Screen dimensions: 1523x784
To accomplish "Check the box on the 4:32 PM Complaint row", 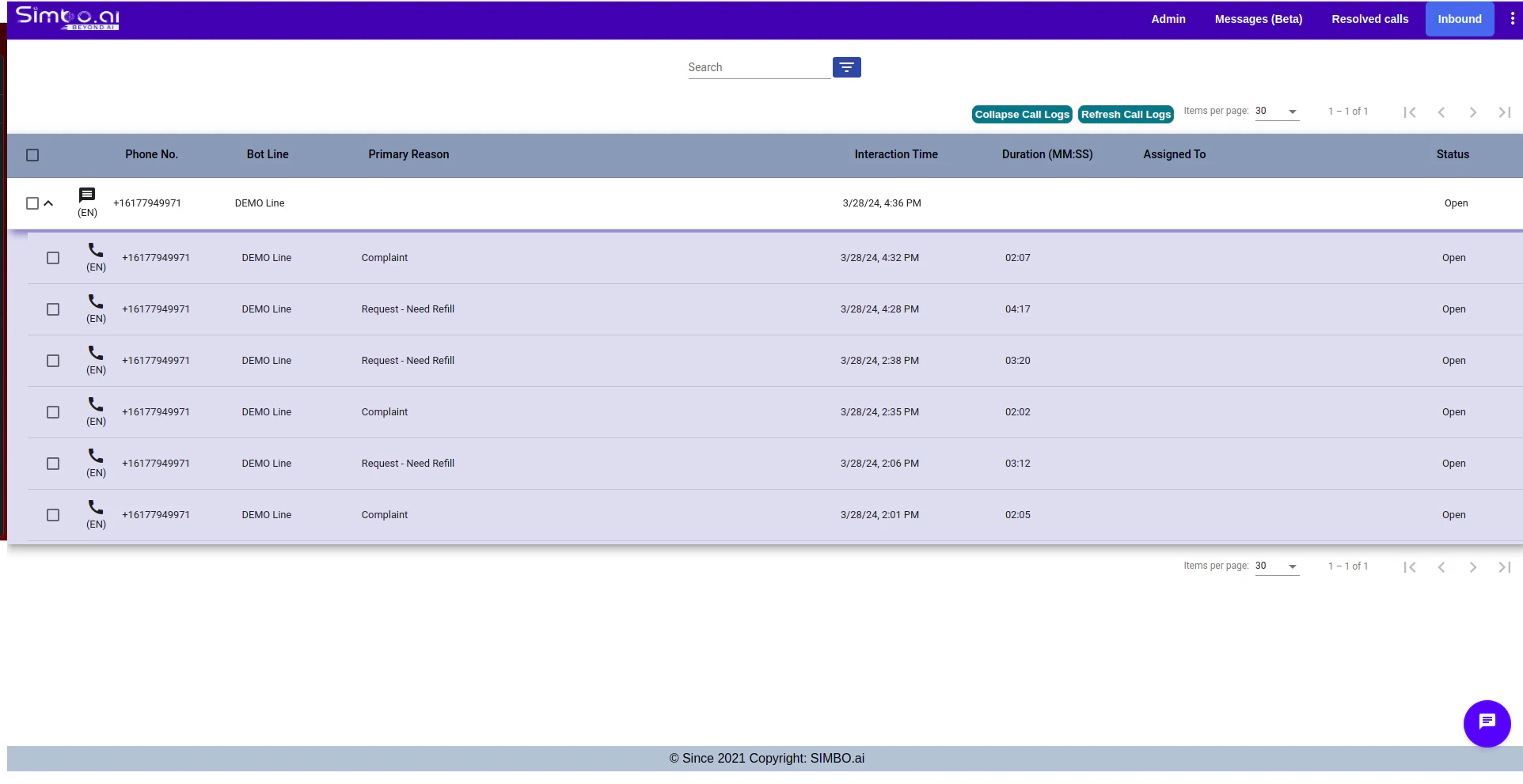I will pyautogui.click(x=53, y=257).
